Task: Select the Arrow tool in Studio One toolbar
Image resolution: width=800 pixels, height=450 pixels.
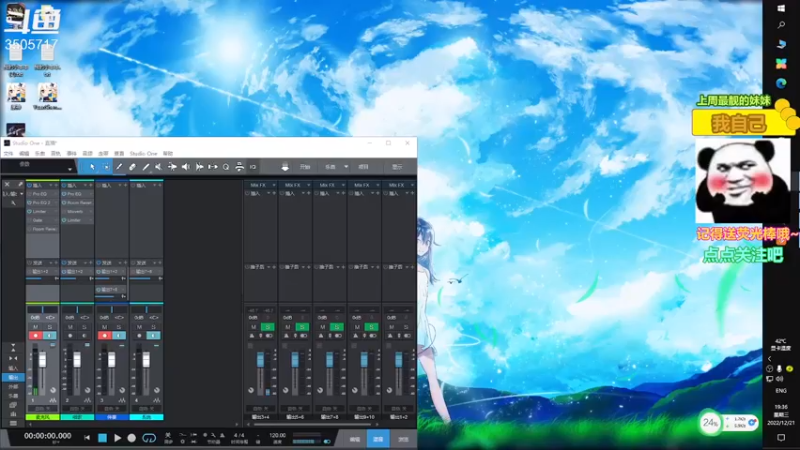Action: tap(92, 167)
